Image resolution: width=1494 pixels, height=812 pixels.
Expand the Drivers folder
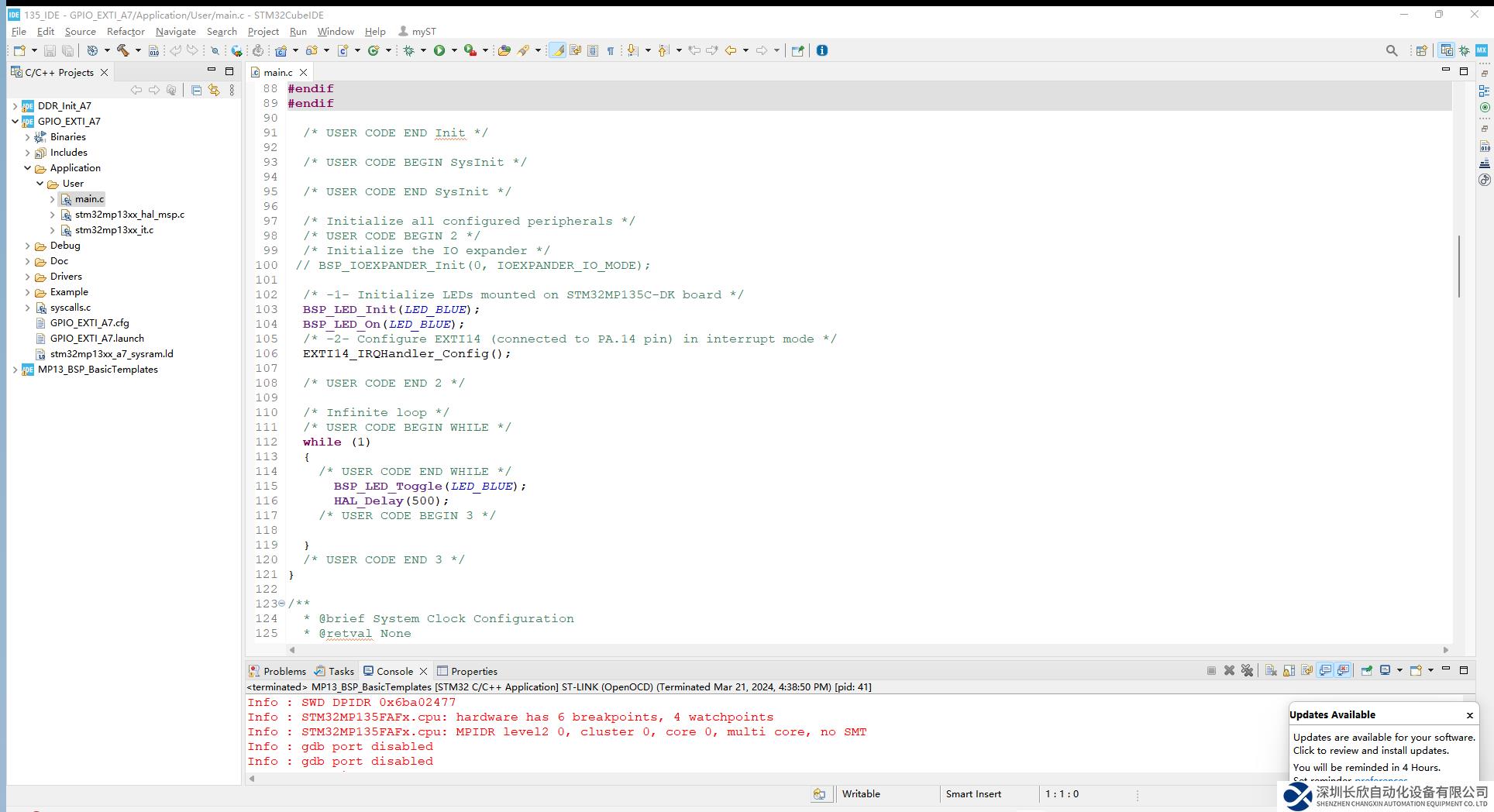point(28,277)
